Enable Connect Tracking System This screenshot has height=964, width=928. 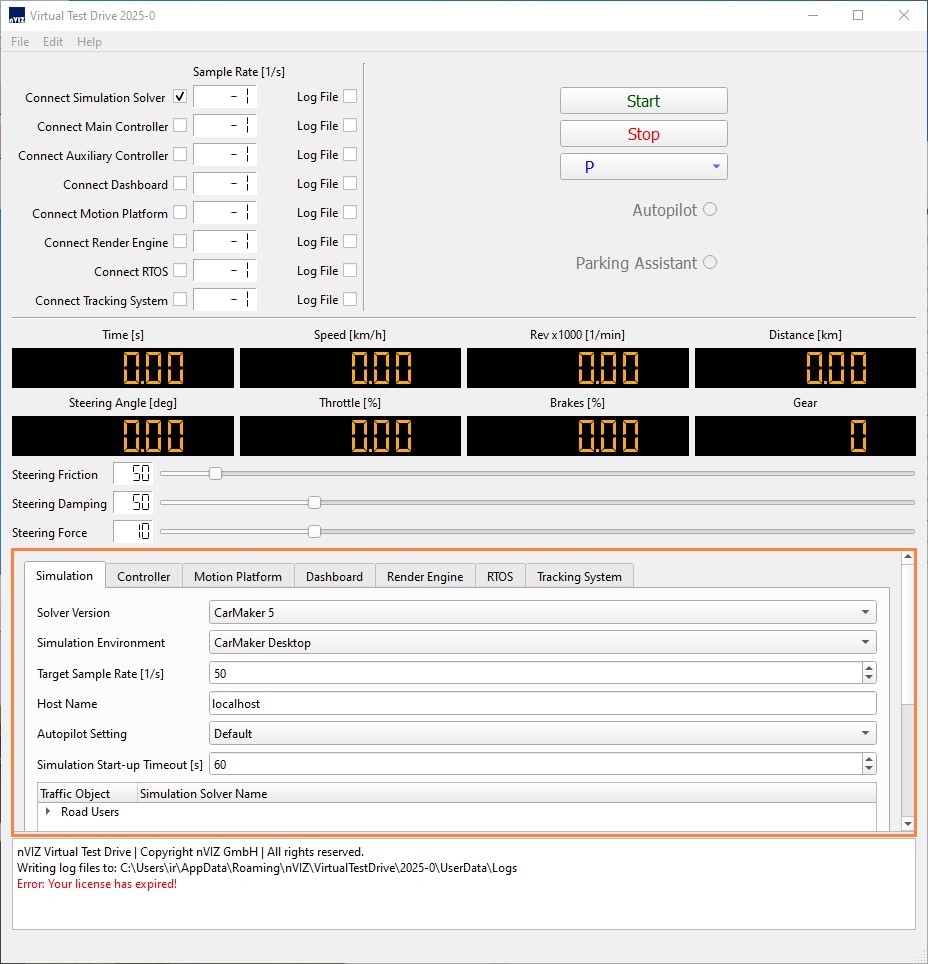coord(179,300)
